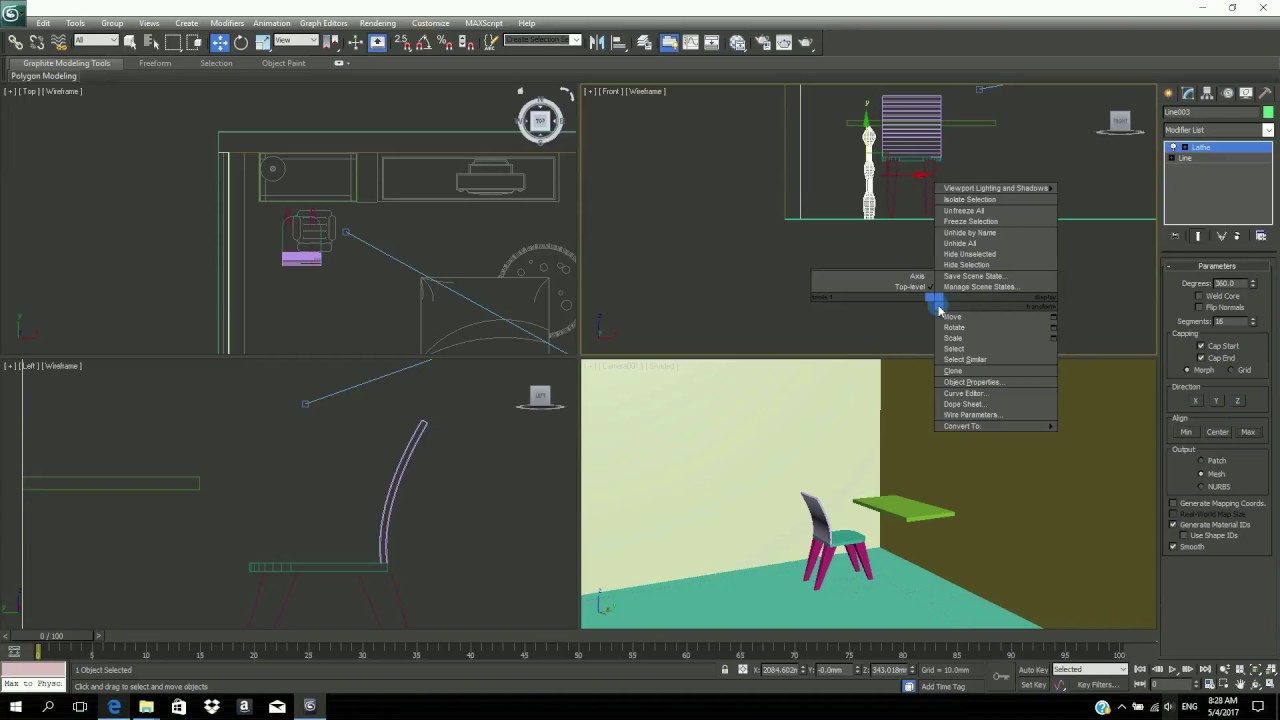Open the Modifier List dropdown
The height and width of the screenshot is (720, 1280).
(x=1218, y=130)
